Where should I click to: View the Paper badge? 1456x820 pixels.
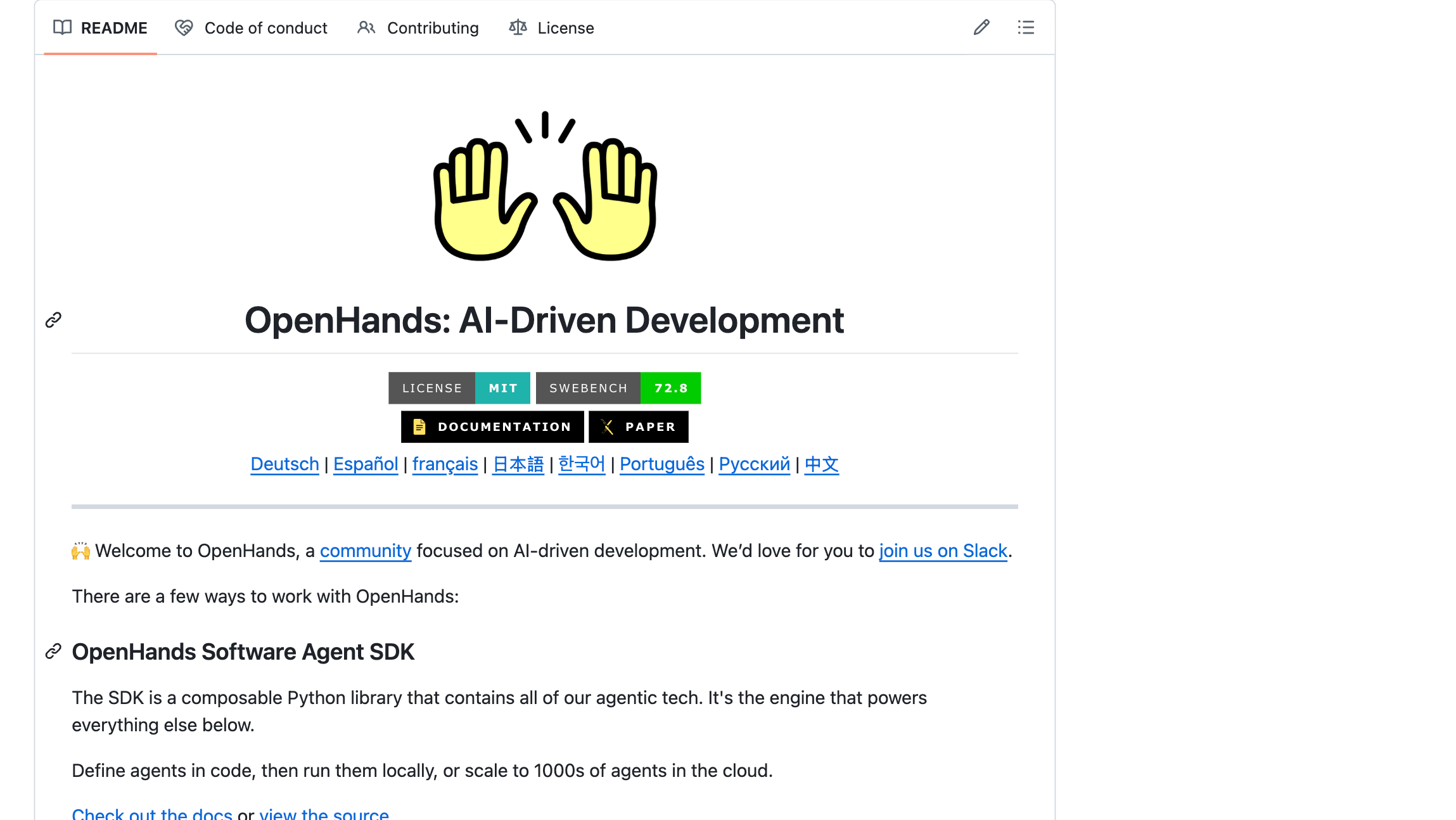pos(639,426)
